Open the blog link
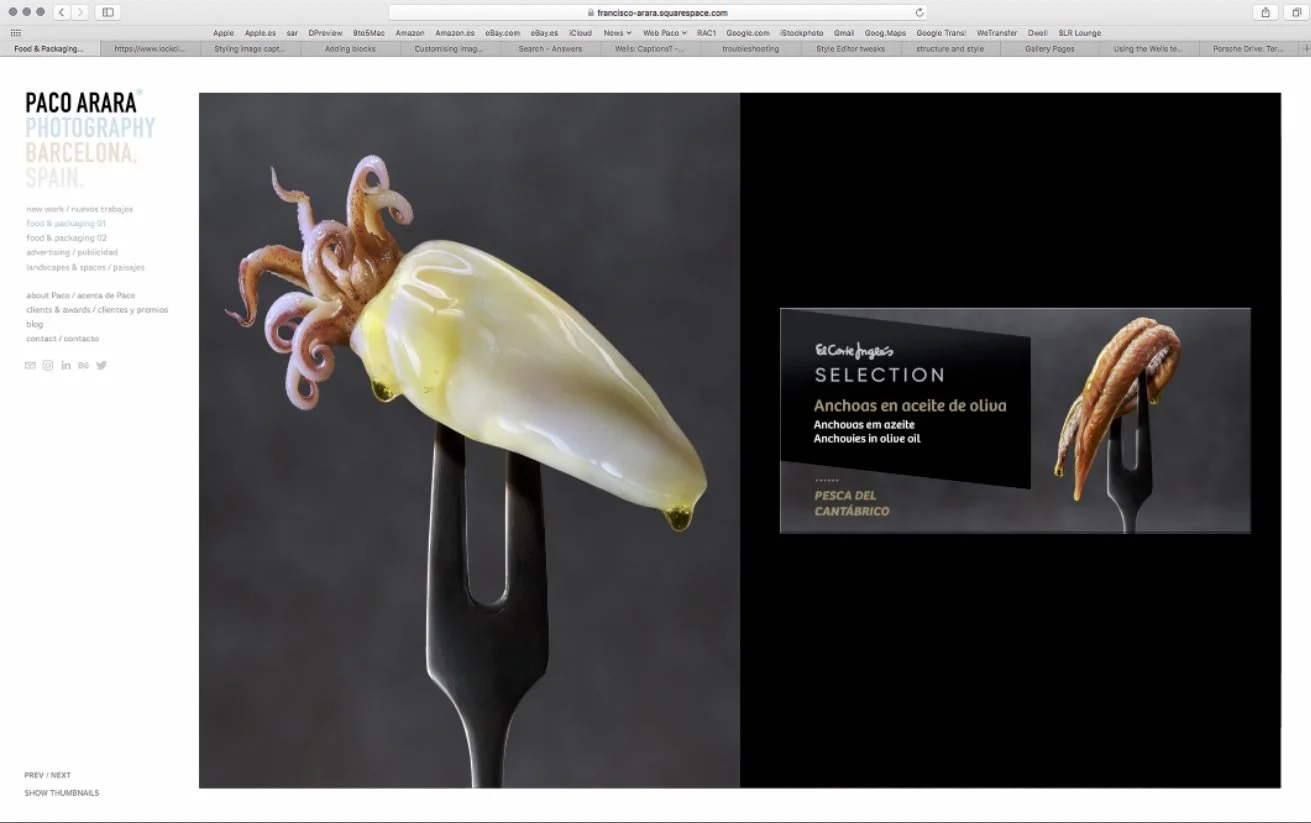The height and width of the screenshot is (823, 1311). tap(34, 324)
